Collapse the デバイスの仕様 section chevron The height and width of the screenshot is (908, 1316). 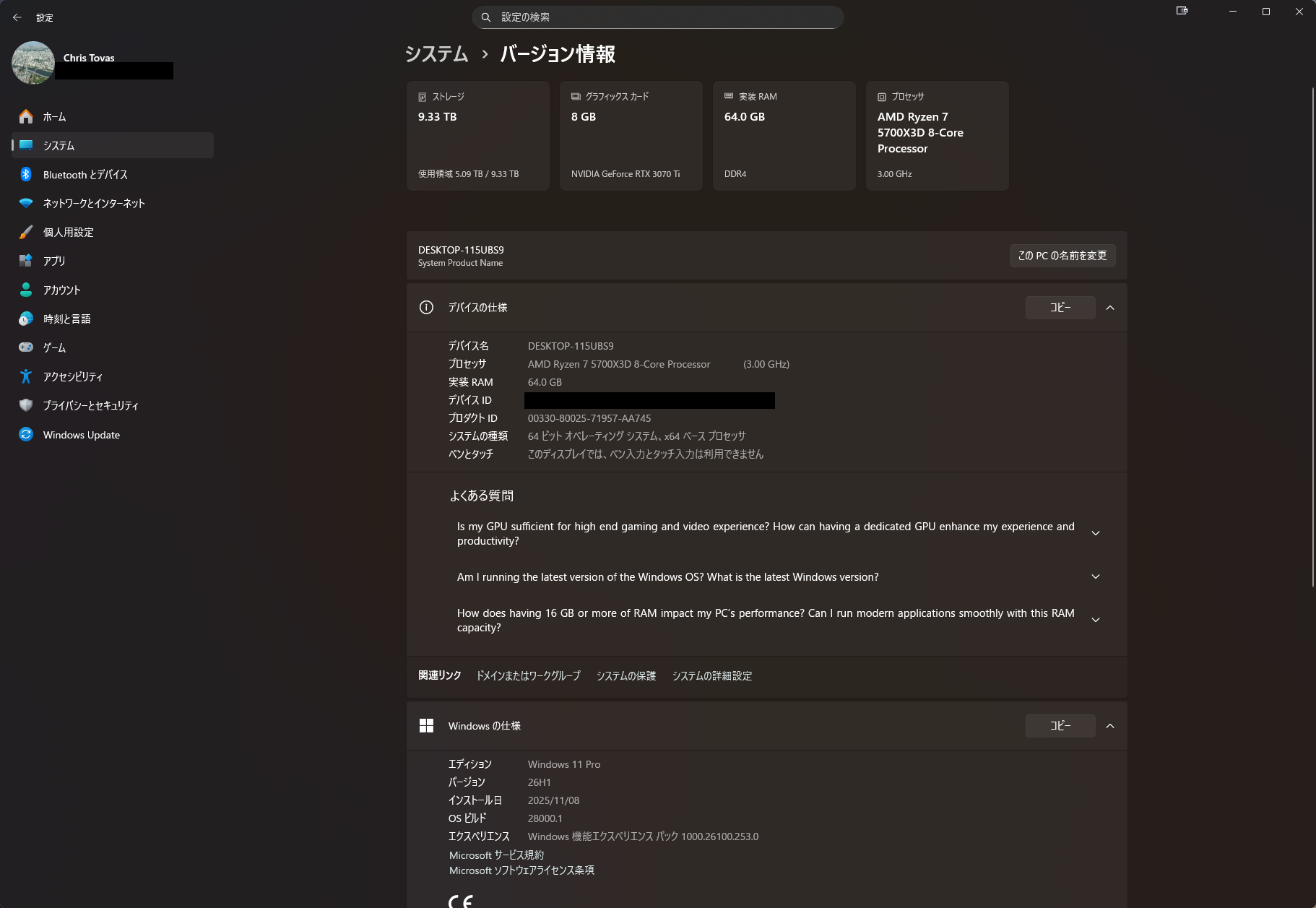coord(1110,308)
